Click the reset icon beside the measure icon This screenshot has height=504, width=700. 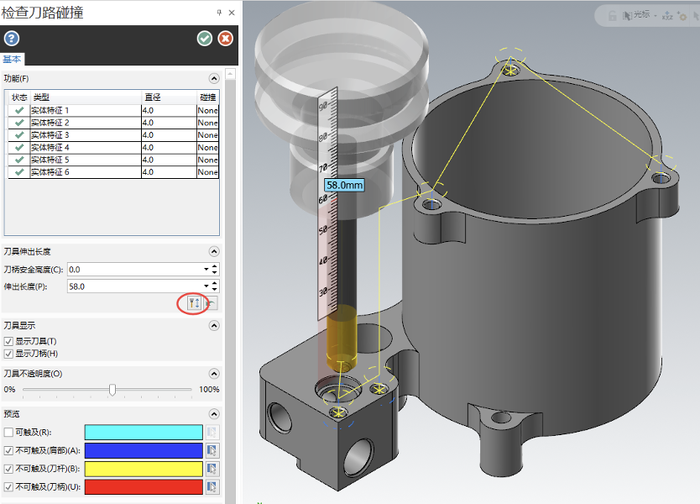(211, 304)
